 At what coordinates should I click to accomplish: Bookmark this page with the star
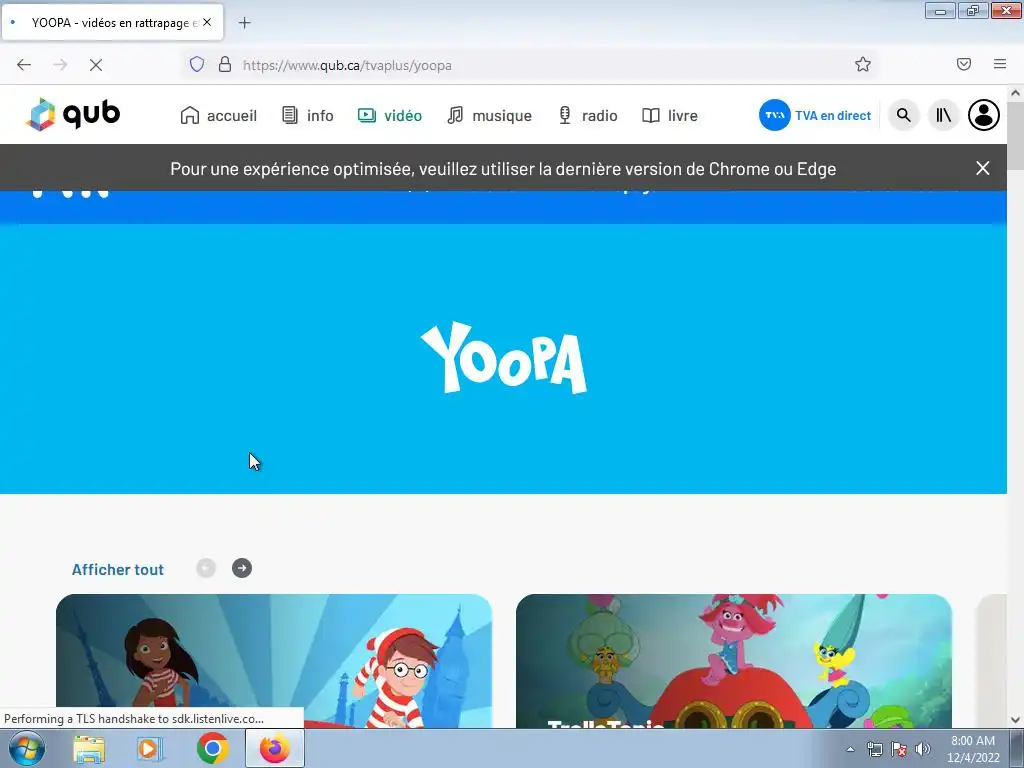point(863,65)
